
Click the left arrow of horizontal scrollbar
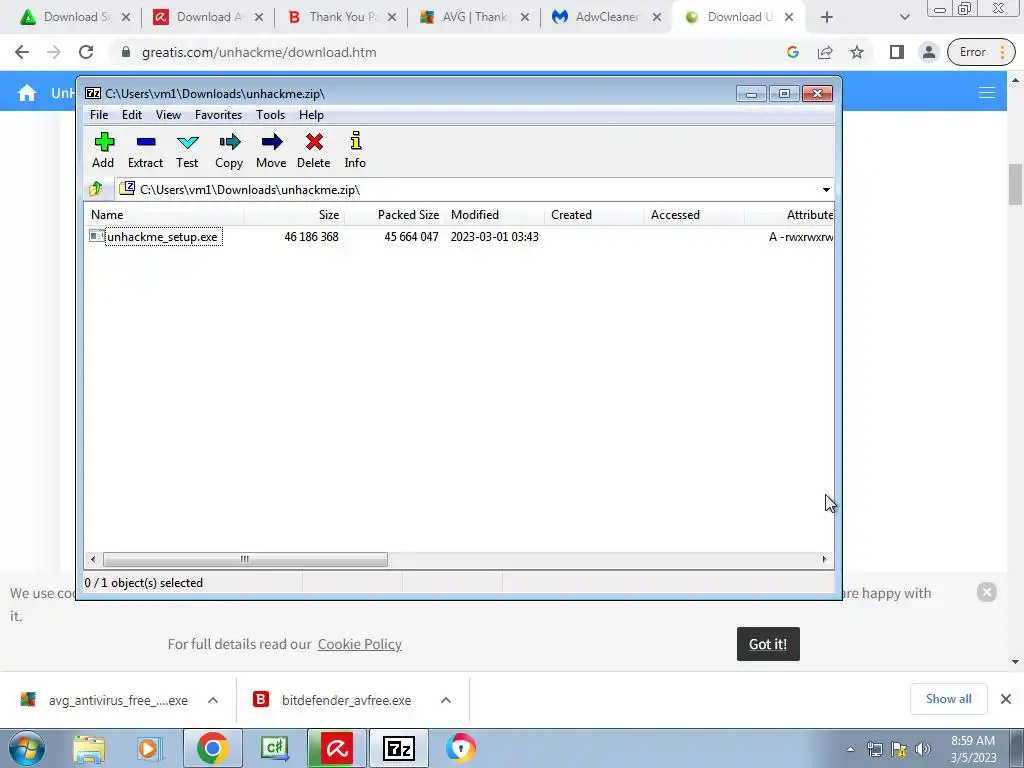(x=93, y=560)
